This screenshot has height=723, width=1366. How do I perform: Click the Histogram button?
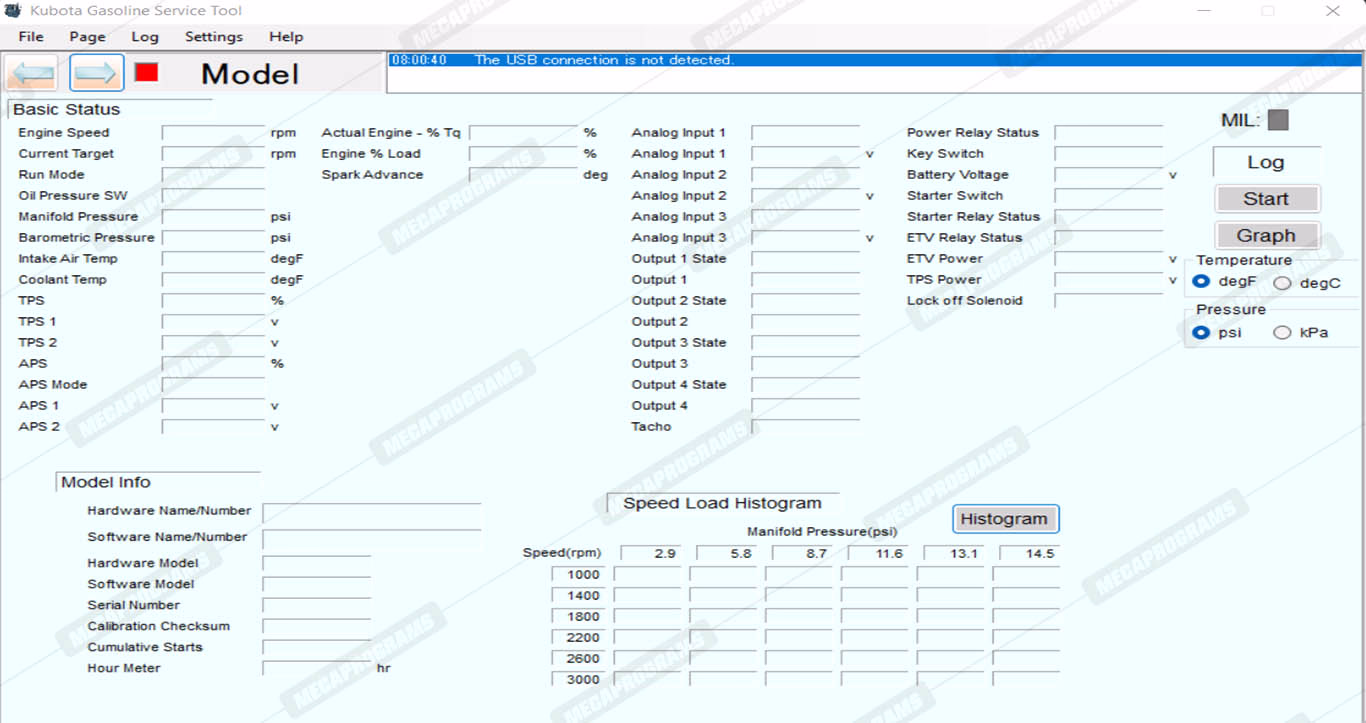[1004, 519]
